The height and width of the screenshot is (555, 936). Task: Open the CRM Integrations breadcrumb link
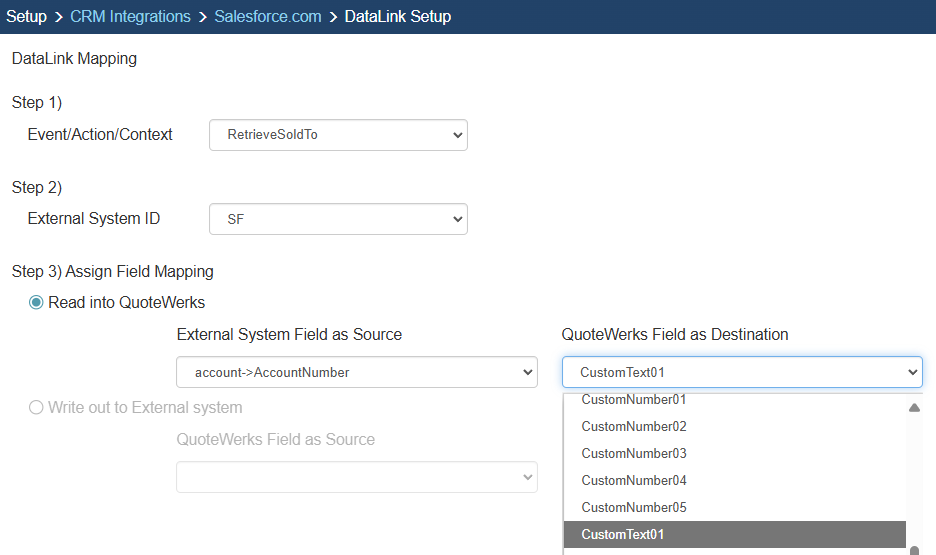[130, 16]
